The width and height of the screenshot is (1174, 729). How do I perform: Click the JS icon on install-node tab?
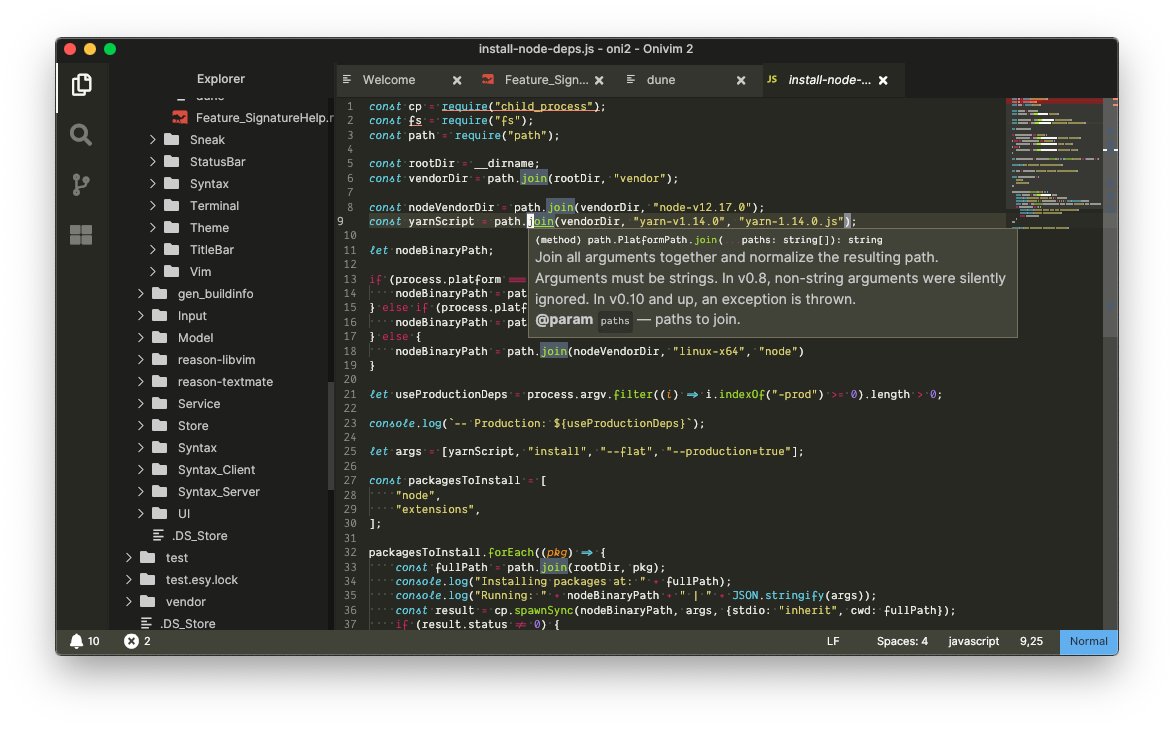coord(772,79)
